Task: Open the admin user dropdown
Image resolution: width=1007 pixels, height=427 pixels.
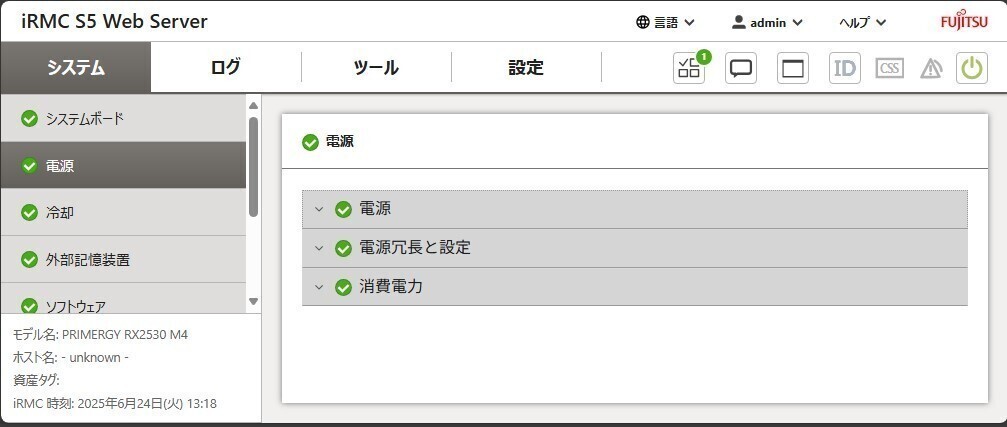Action: pyautogui.click(x=767, y=22)
